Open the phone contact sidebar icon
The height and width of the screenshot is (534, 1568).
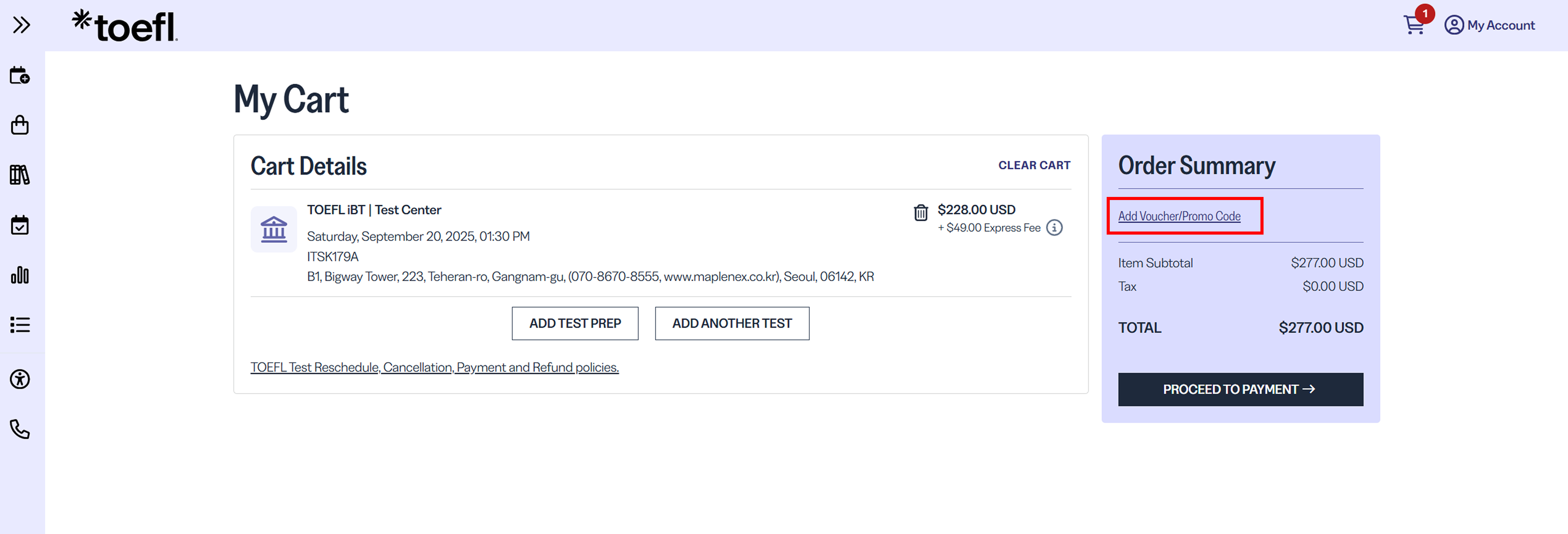(x=20, y=429)
